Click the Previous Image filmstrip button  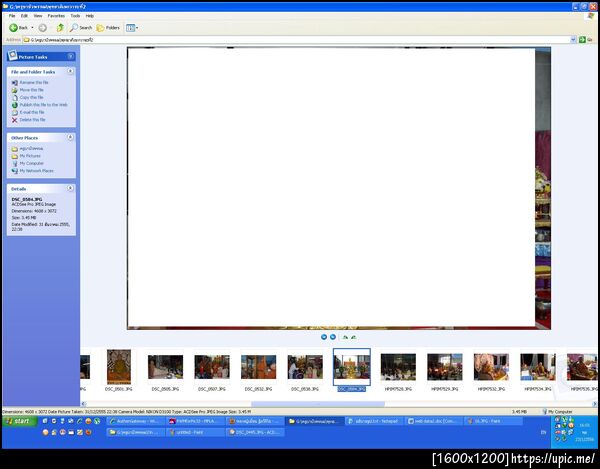pyautogui.click(x=324, y=337)
